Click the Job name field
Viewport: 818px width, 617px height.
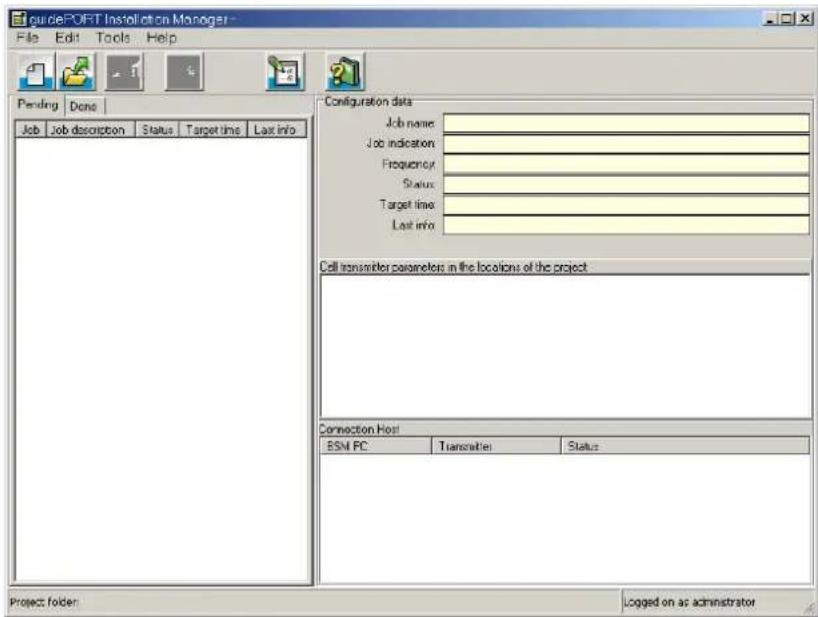(627, 124)
